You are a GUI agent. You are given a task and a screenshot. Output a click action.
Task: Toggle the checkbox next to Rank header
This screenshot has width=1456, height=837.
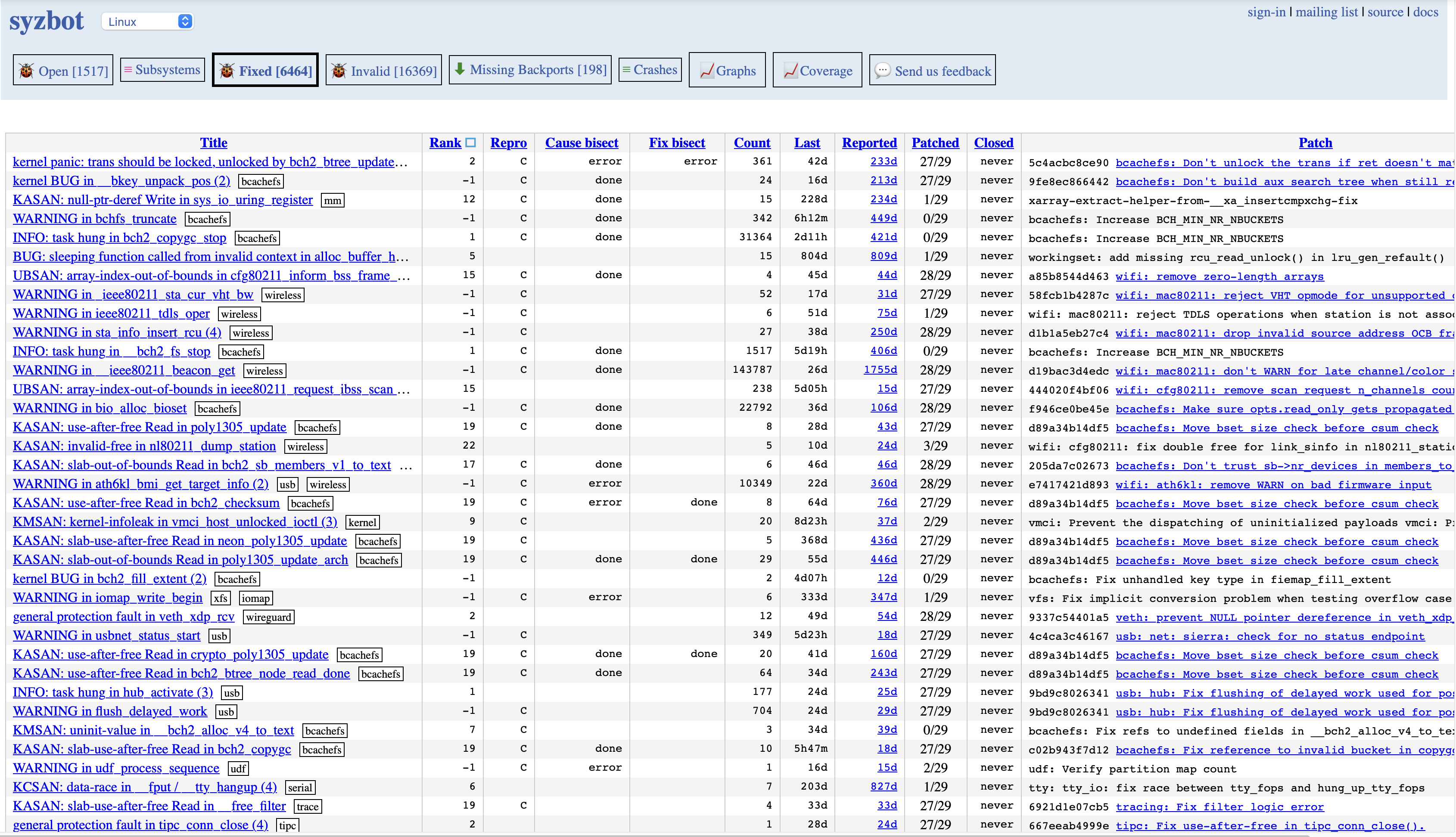pos(470,142)
